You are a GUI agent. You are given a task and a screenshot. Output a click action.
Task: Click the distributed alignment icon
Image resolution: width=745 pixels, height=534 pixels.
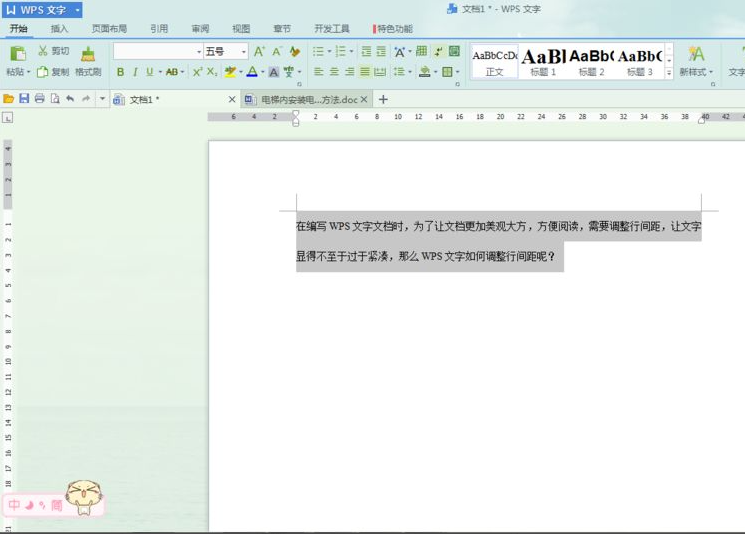click(x=380, y=72)
